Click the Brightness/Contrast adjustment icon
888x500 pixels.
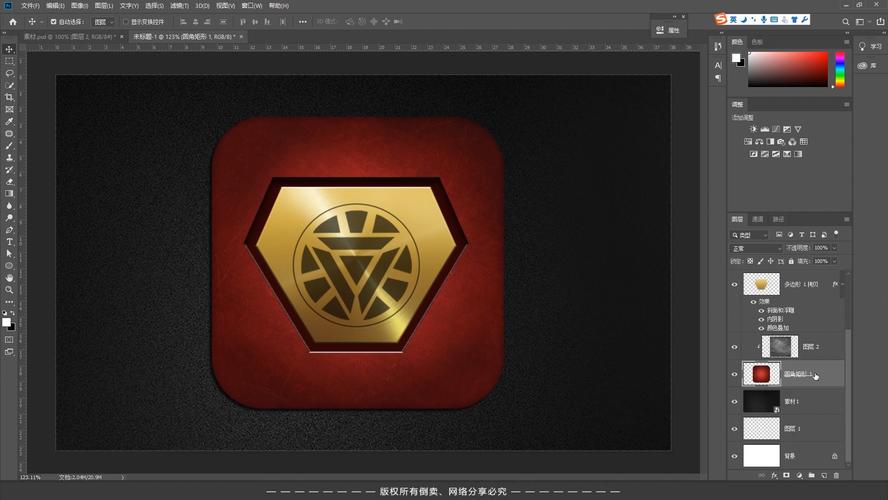(753, 129)
